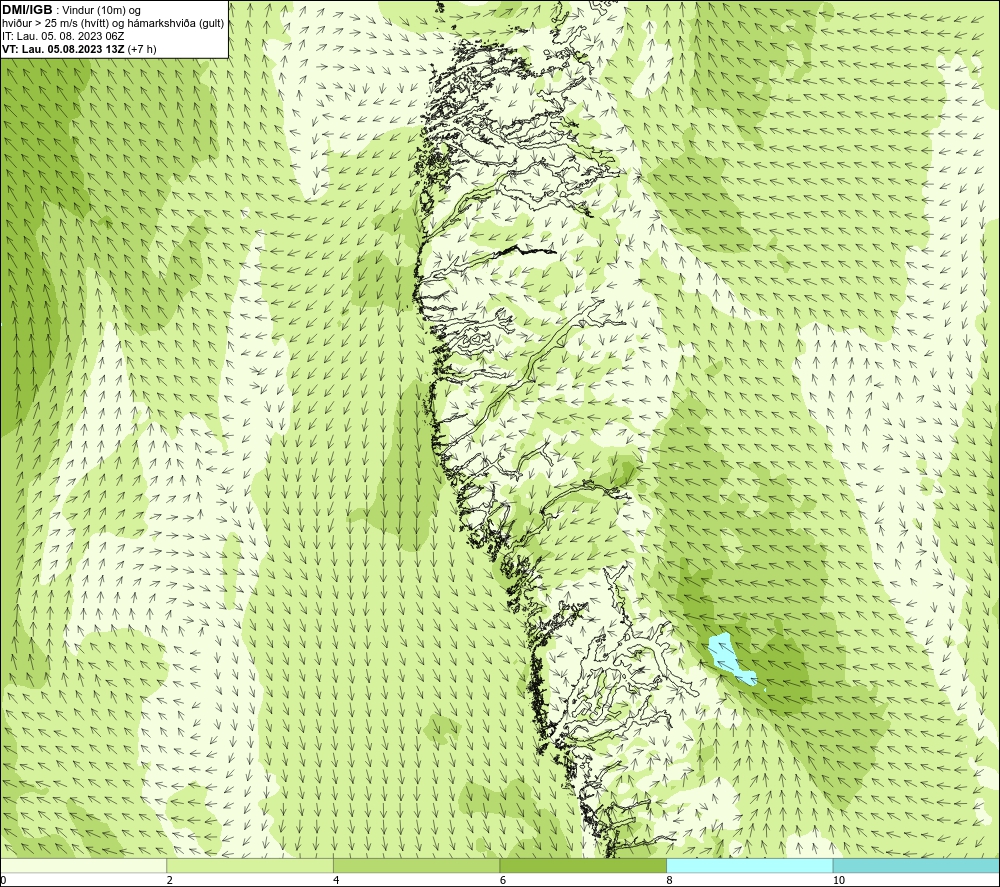Click the legend scale label '10'
Image resolution: width=1000 pixels, height=887 pixels.
point(839,881)
